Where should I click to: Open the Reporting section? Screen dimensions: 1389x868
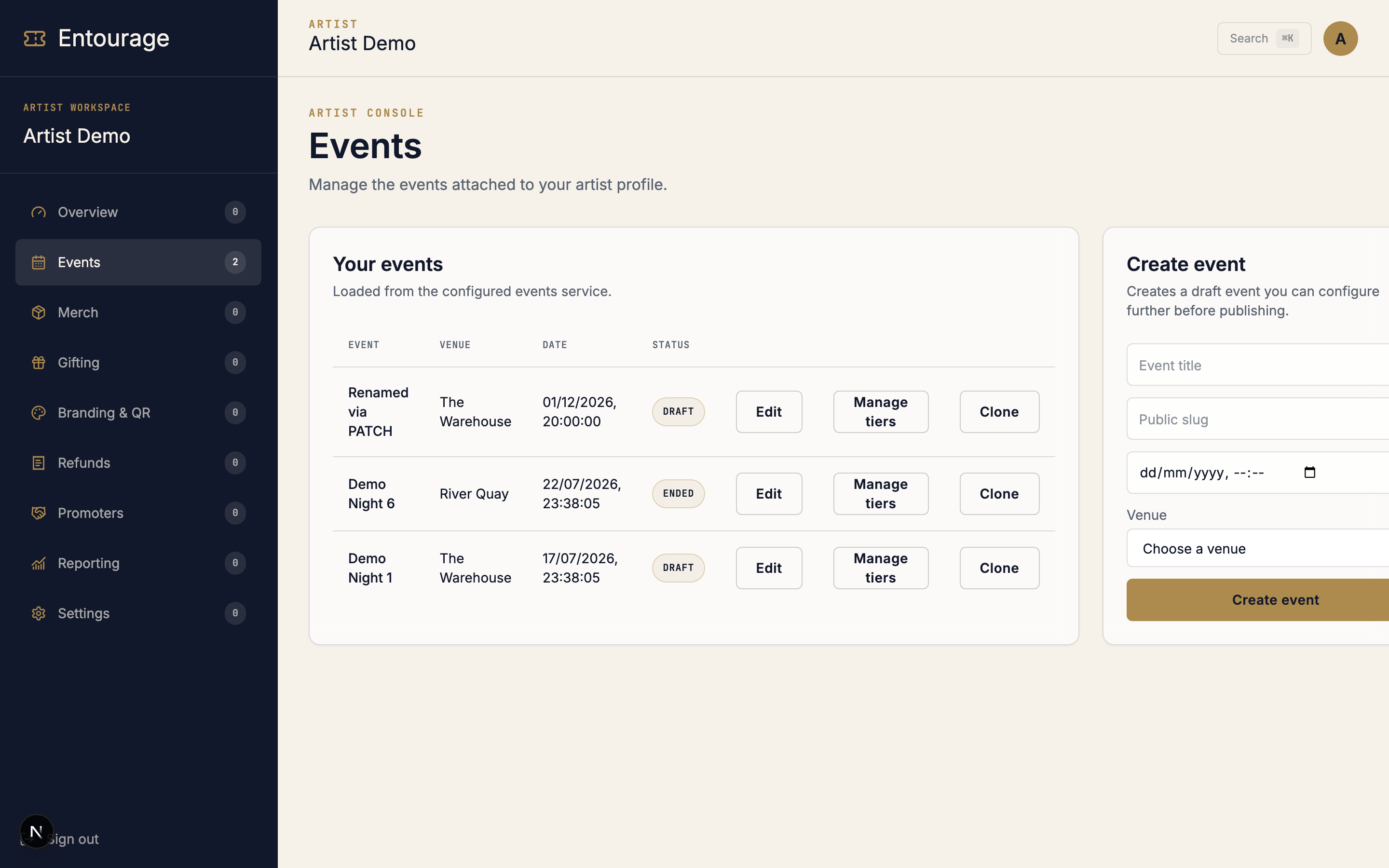(138, 563)
